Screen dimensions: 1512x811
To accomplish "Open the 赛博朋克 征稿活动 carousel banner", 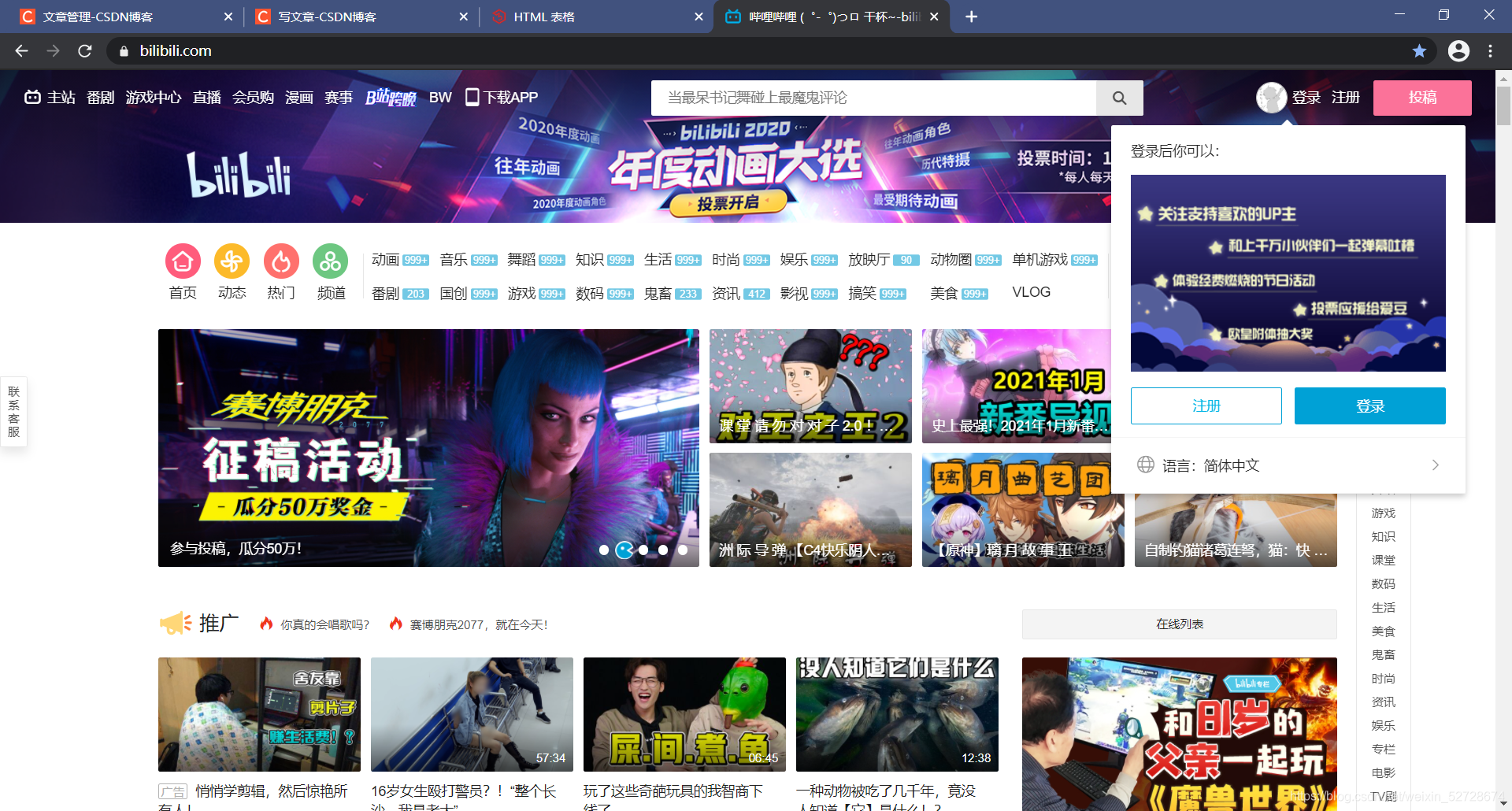I will pyautogui.click(x=428, y=447).
